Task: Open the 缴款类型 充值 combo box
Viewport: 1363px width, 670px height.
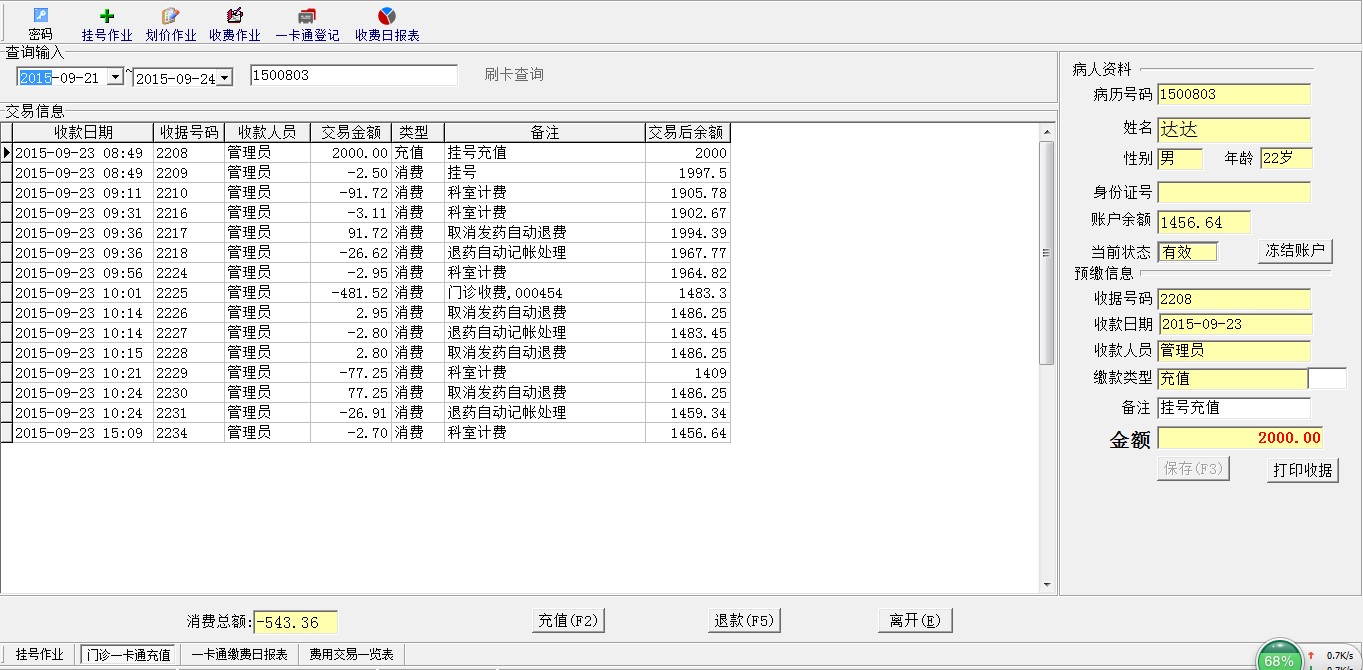Action: [x=1232, y=379]
